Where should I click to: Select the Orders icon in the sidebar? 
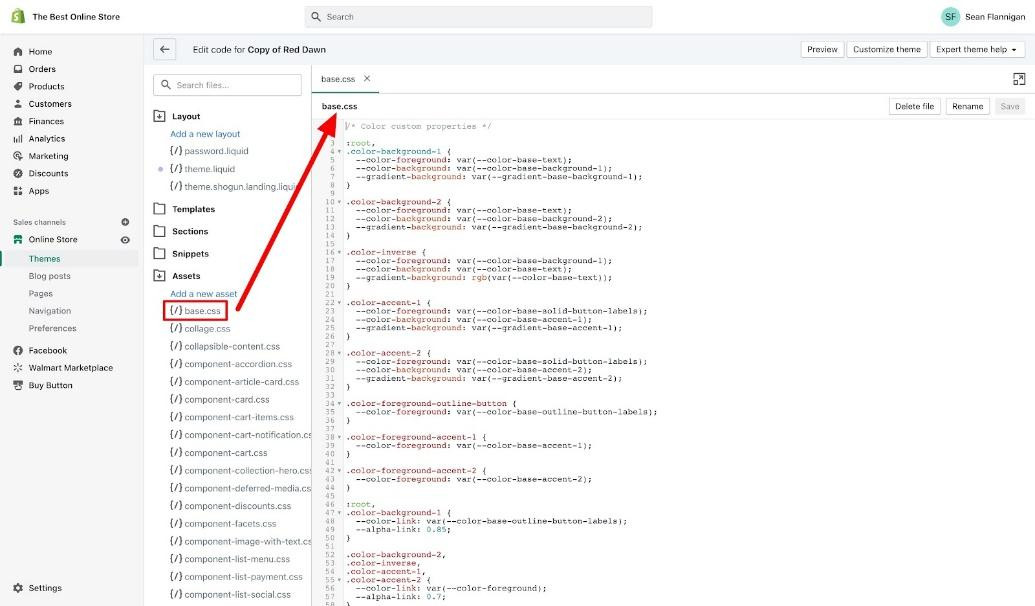(16, 68)
